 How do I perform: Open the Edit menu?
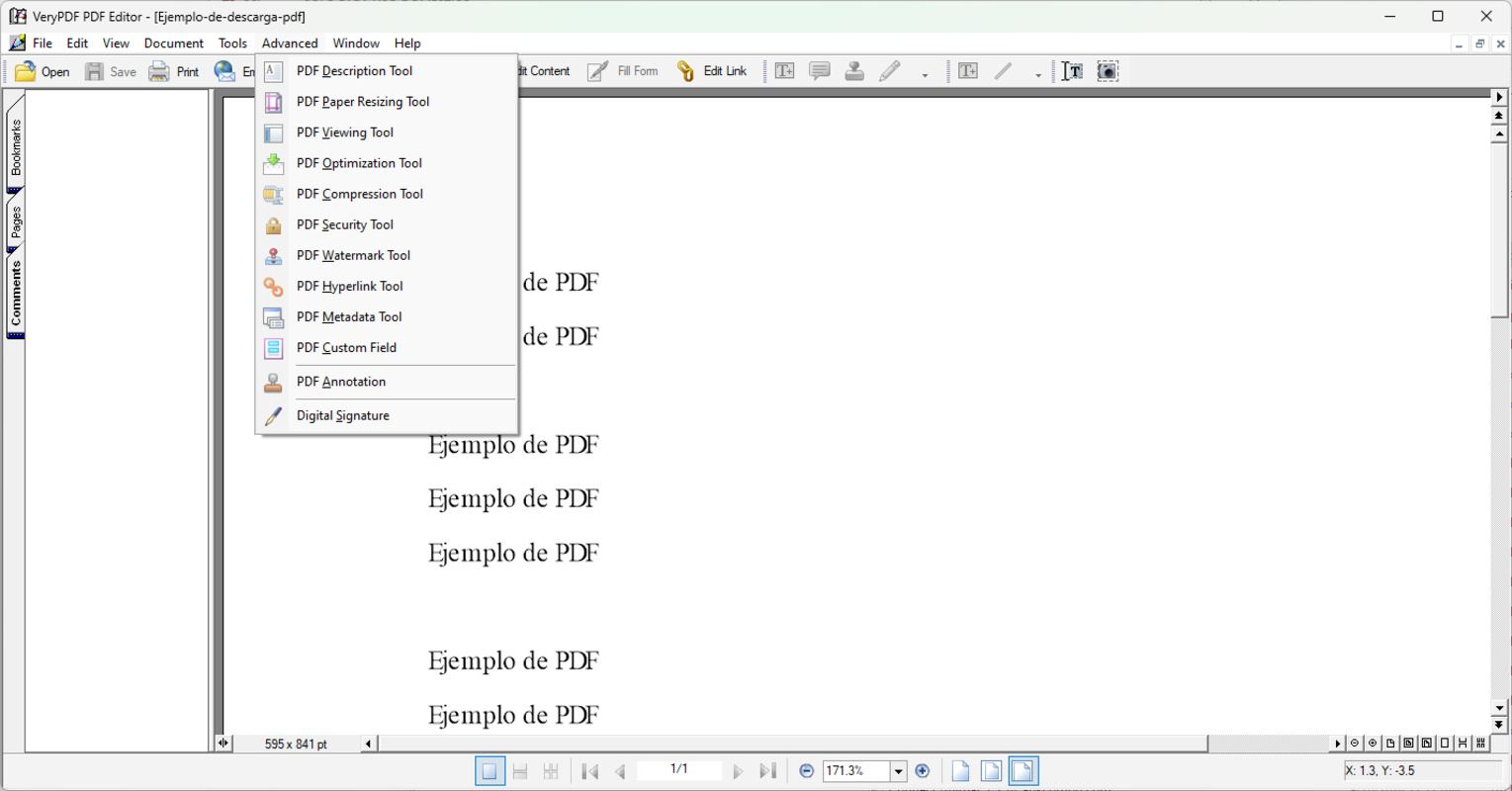click(x=77, y=44)
